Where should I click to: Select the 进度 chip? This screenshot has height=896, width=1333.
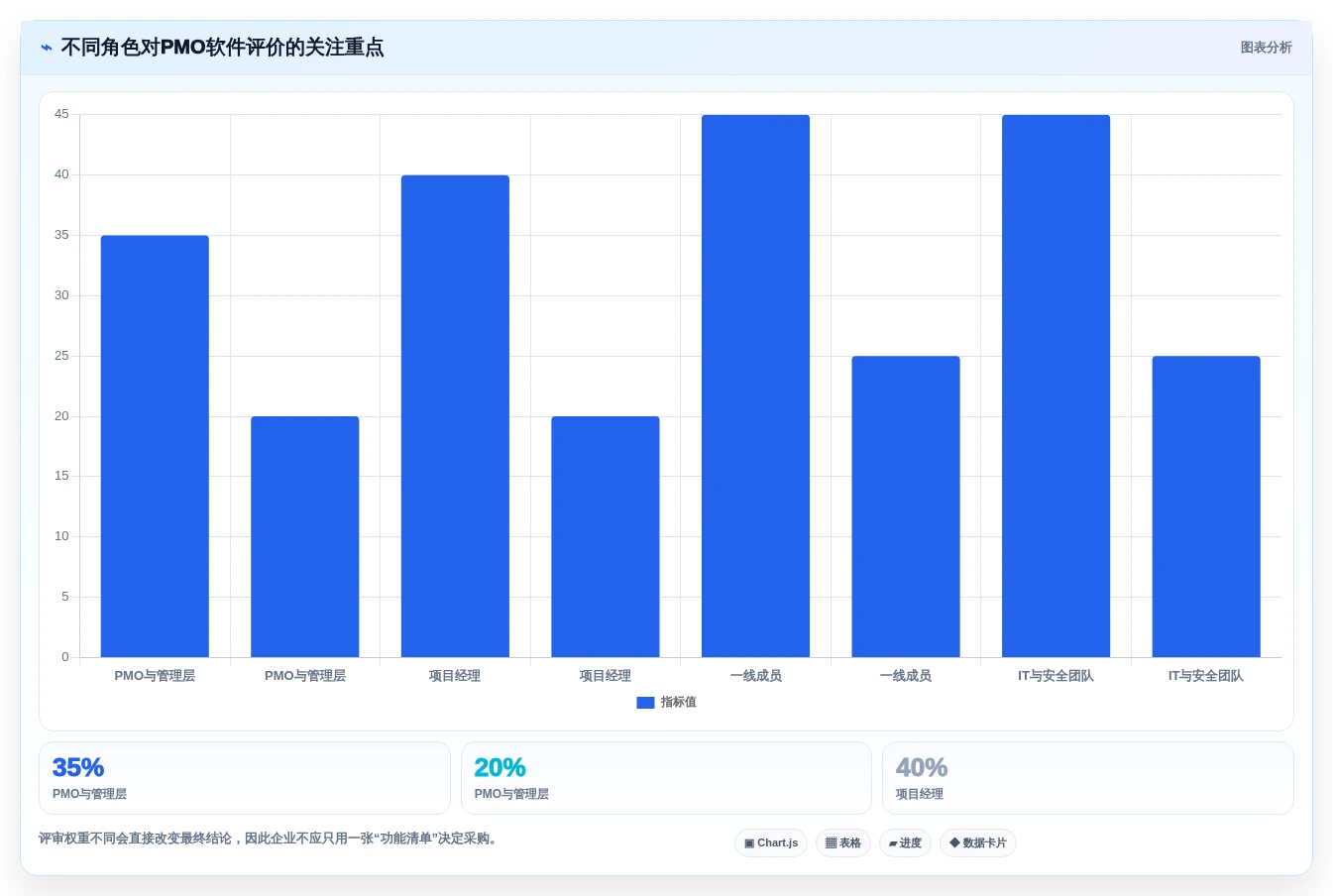(905, 843)
